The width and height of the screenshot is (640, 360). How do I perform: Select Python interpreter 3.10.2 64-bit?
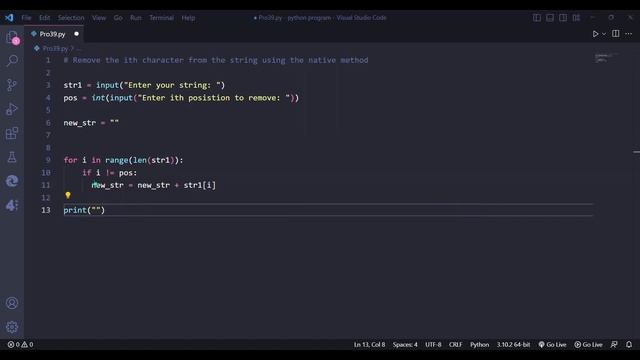(x=513, y=344)
